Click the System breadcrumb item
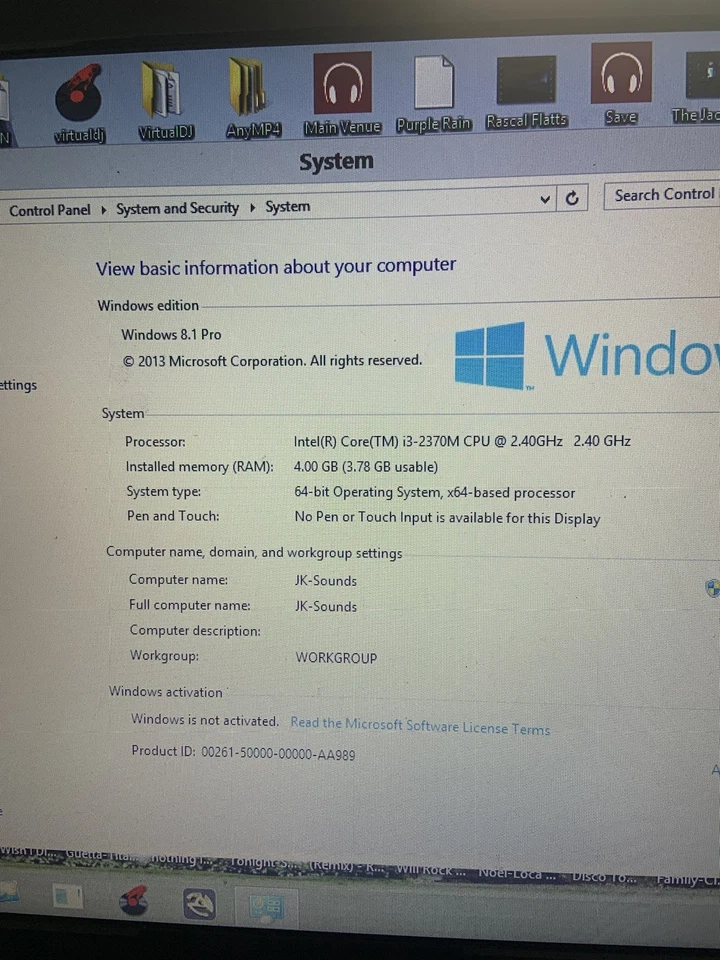Screen dimensions: 720x960 point(288,206)
